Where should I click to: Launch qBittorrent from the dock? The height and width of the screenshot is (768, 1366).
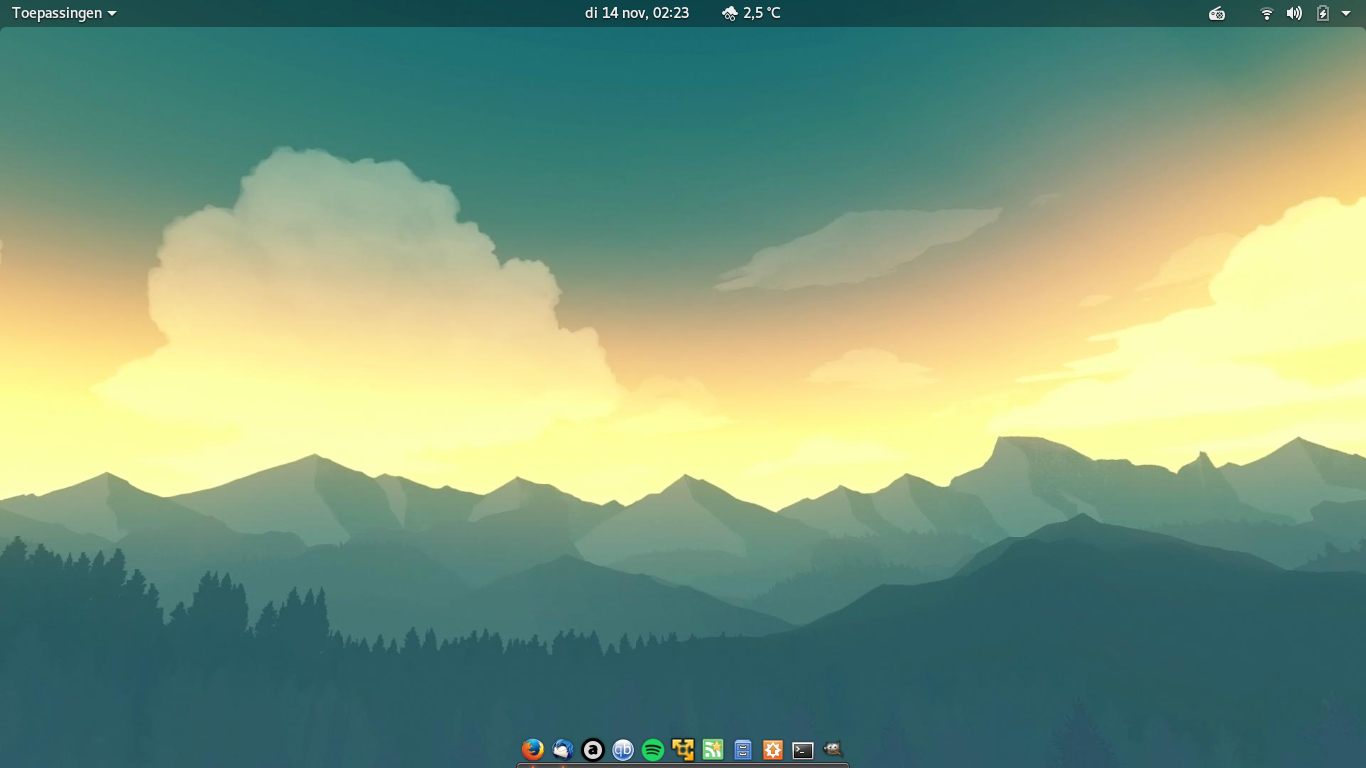click(623, 749)
